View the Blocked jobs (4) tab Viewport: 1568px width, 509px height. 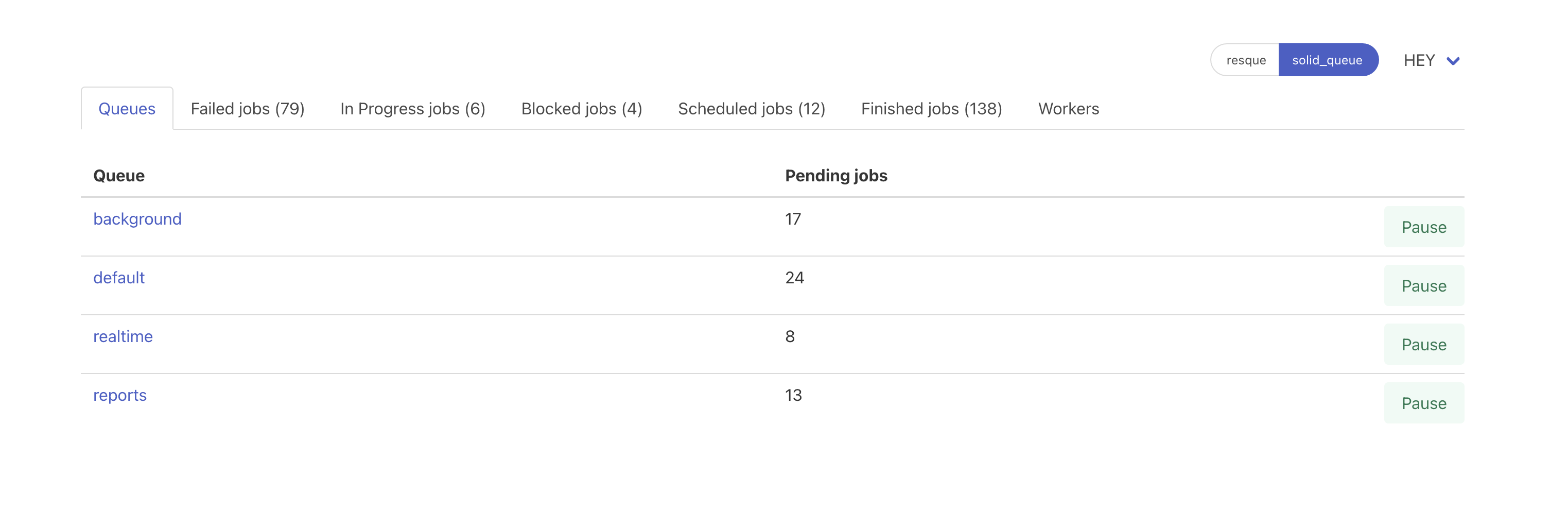(581, 109)
